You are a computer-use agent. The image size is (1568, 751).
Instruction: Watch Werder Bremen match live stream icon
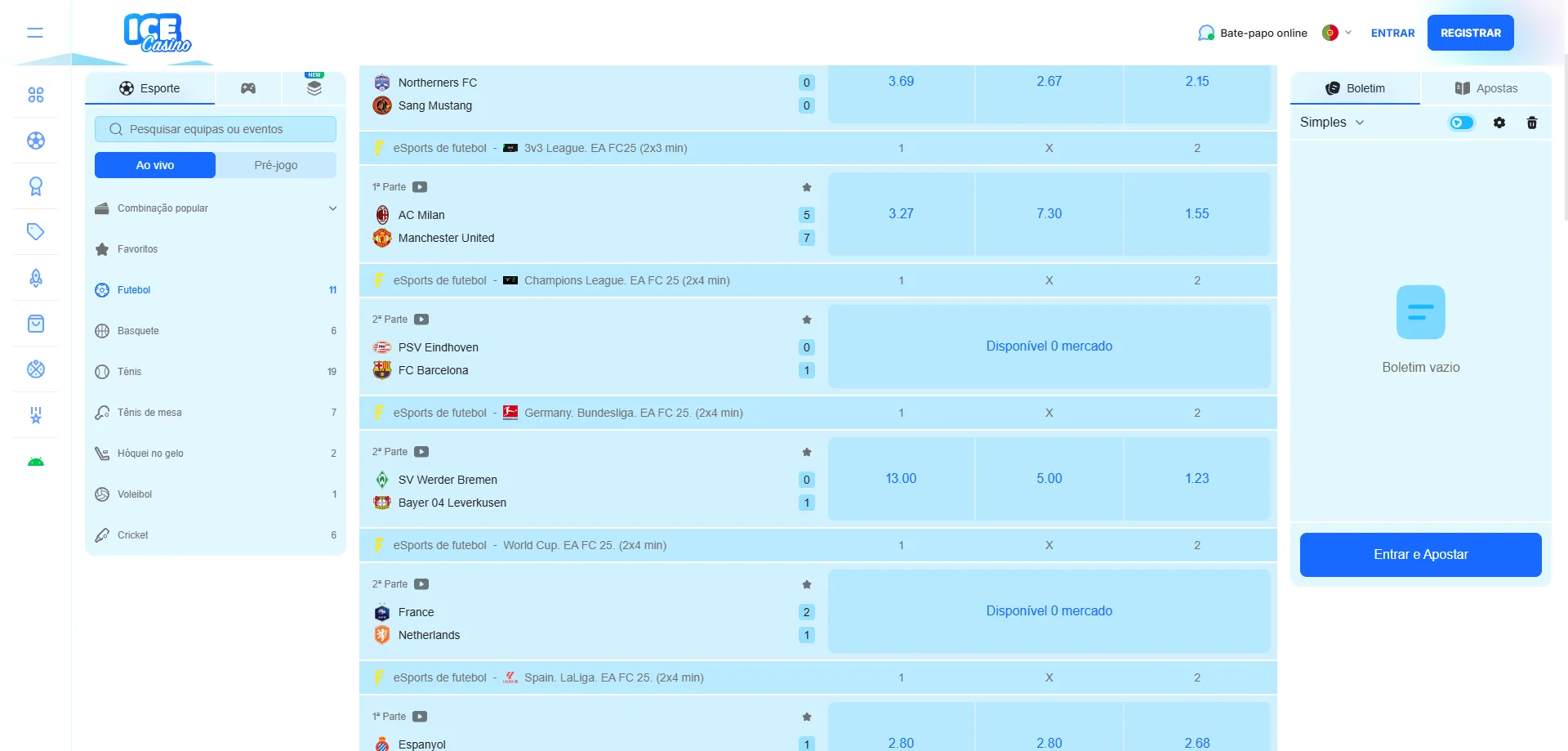[x=421, y=452]
